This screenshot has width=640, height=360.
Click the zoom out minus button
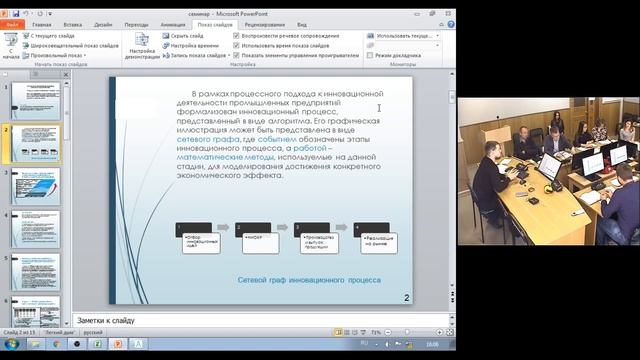388,333
